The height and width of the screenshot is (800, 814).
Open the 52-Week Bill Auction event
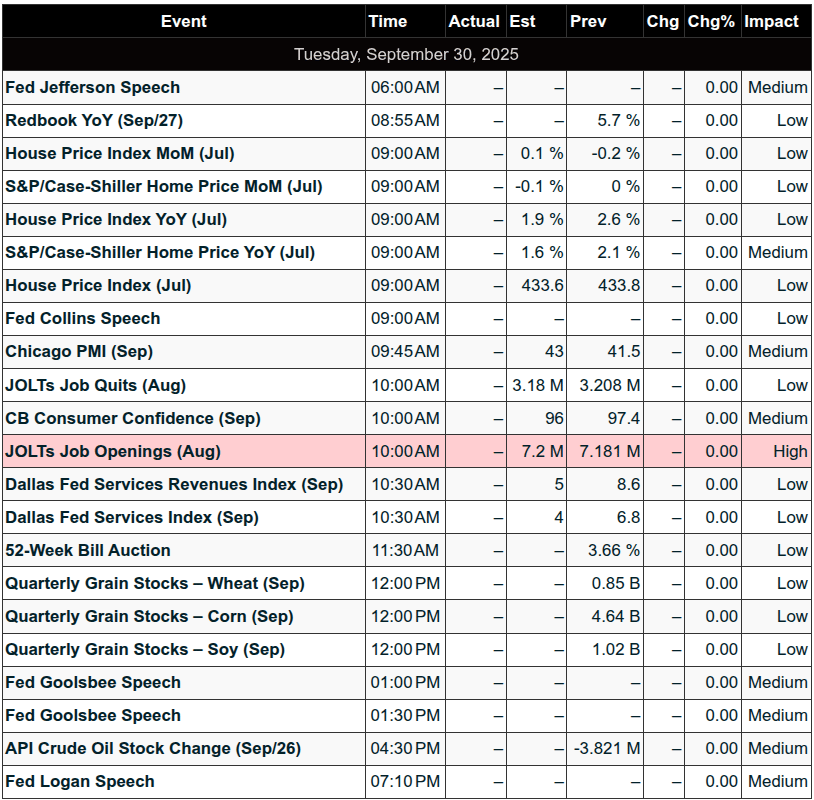88,550
